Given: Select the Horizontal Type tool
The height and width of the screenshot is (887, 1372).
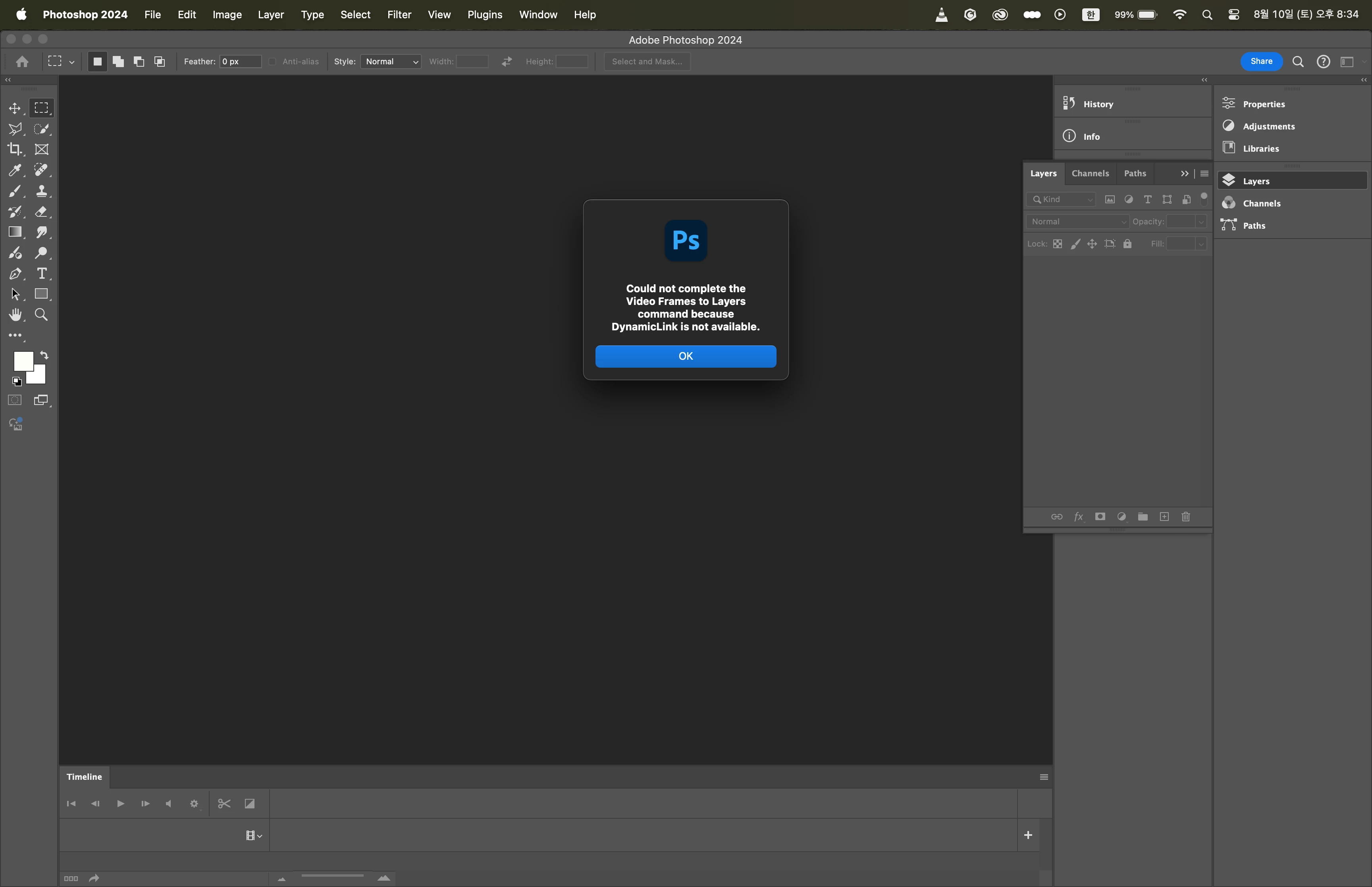Looking at the screenshot, I should coord(41,274).
